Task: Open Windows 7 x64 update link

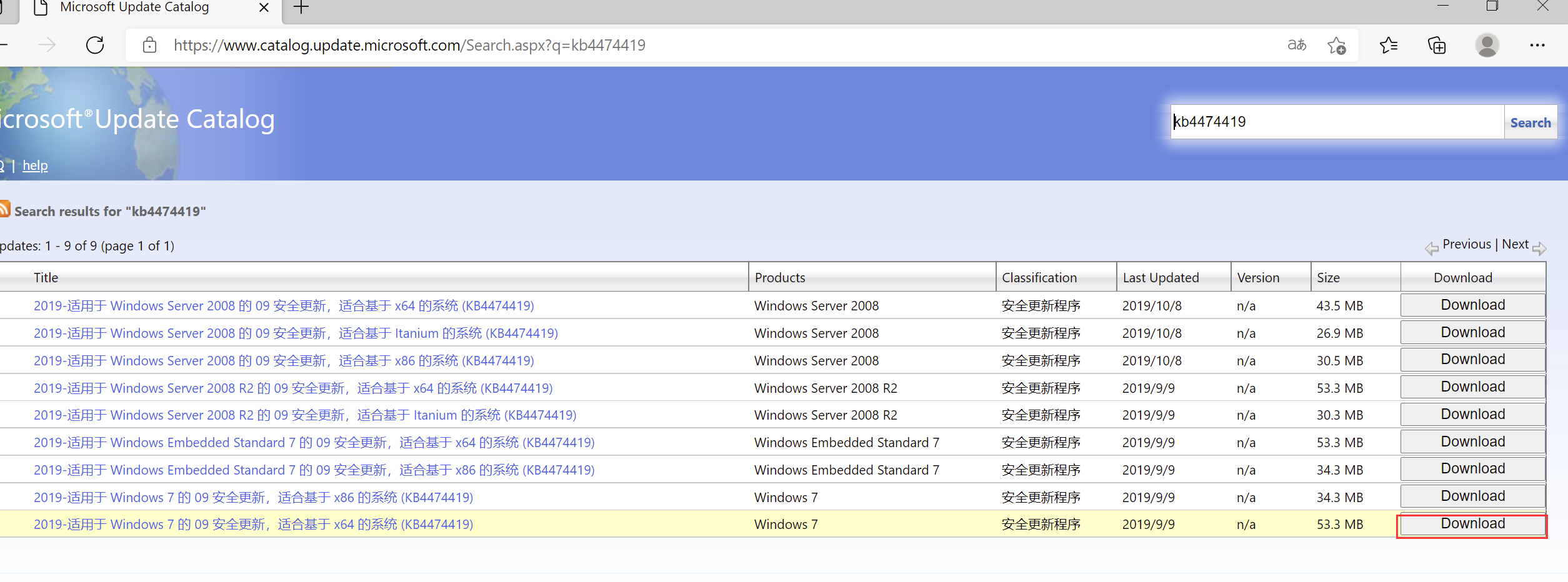Action: coord(253,525)
